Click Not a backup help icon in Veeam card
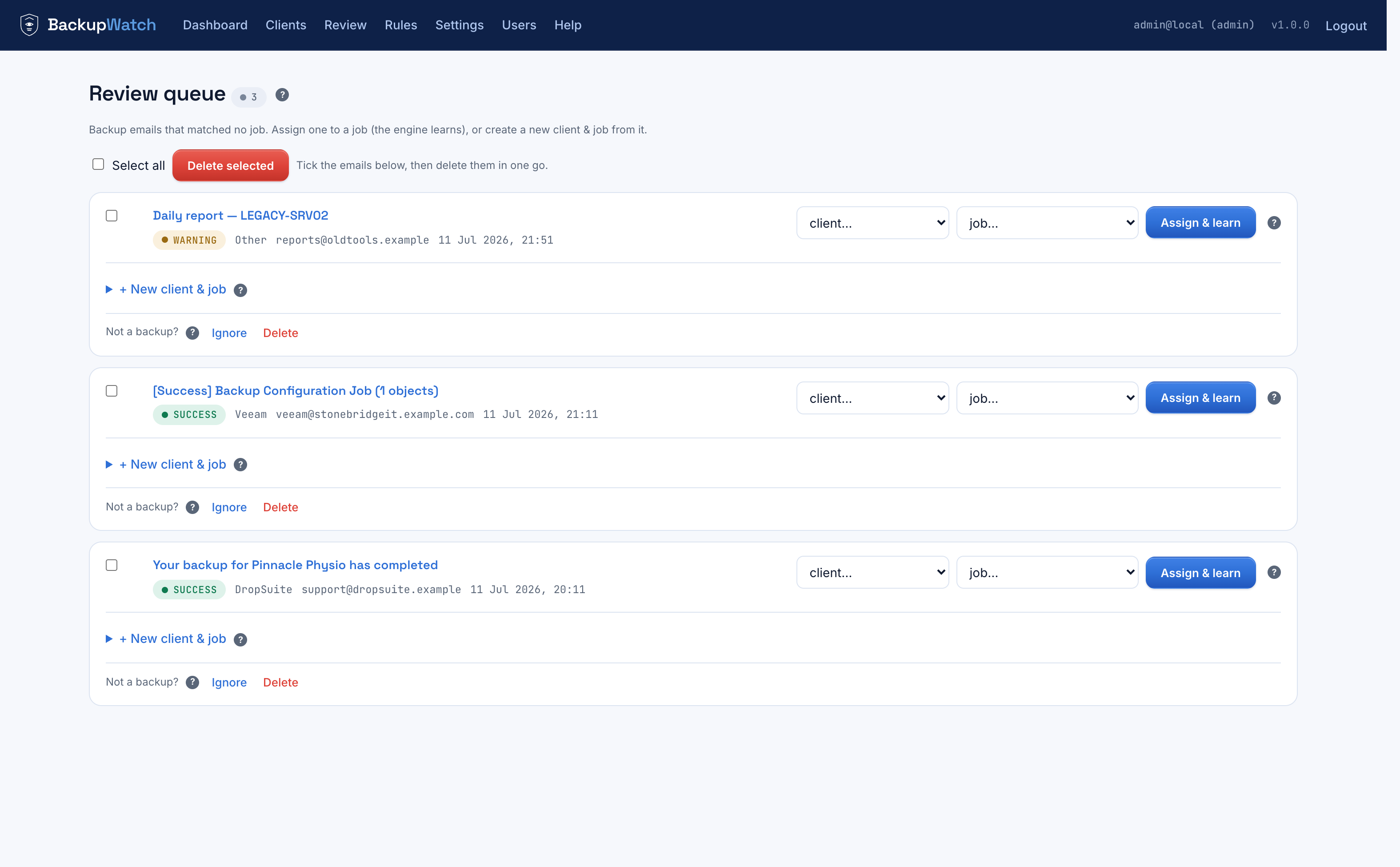 click(x=192, y=507)
